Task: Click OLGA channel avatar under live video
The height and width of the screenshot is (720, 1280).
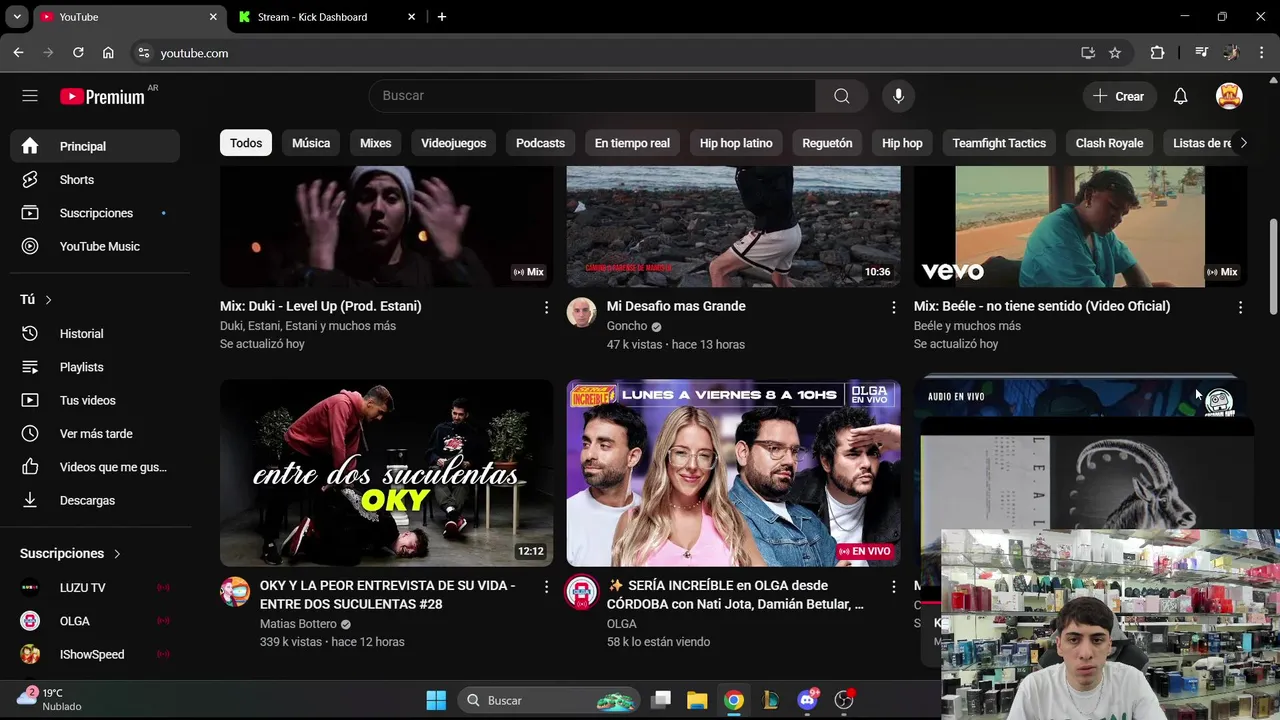Action: (581, 592)
